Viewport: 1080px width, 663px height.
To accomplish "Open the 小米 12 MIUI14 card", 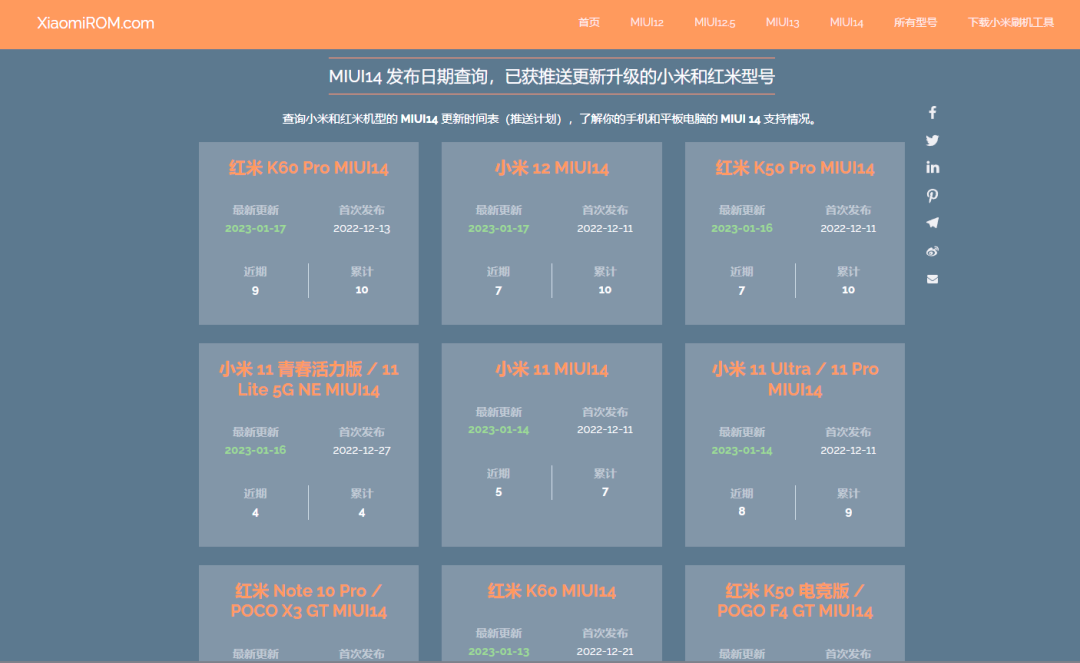I will [551, 168].
